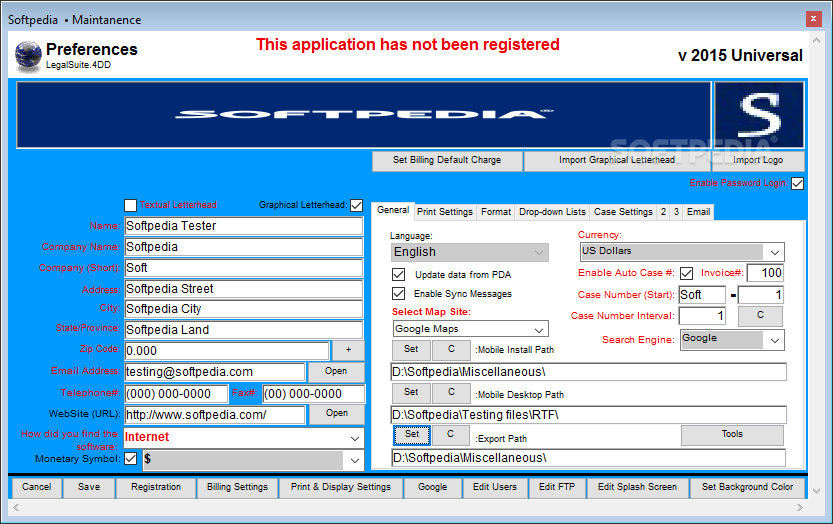Open Billing Settings

pos(237,488)
